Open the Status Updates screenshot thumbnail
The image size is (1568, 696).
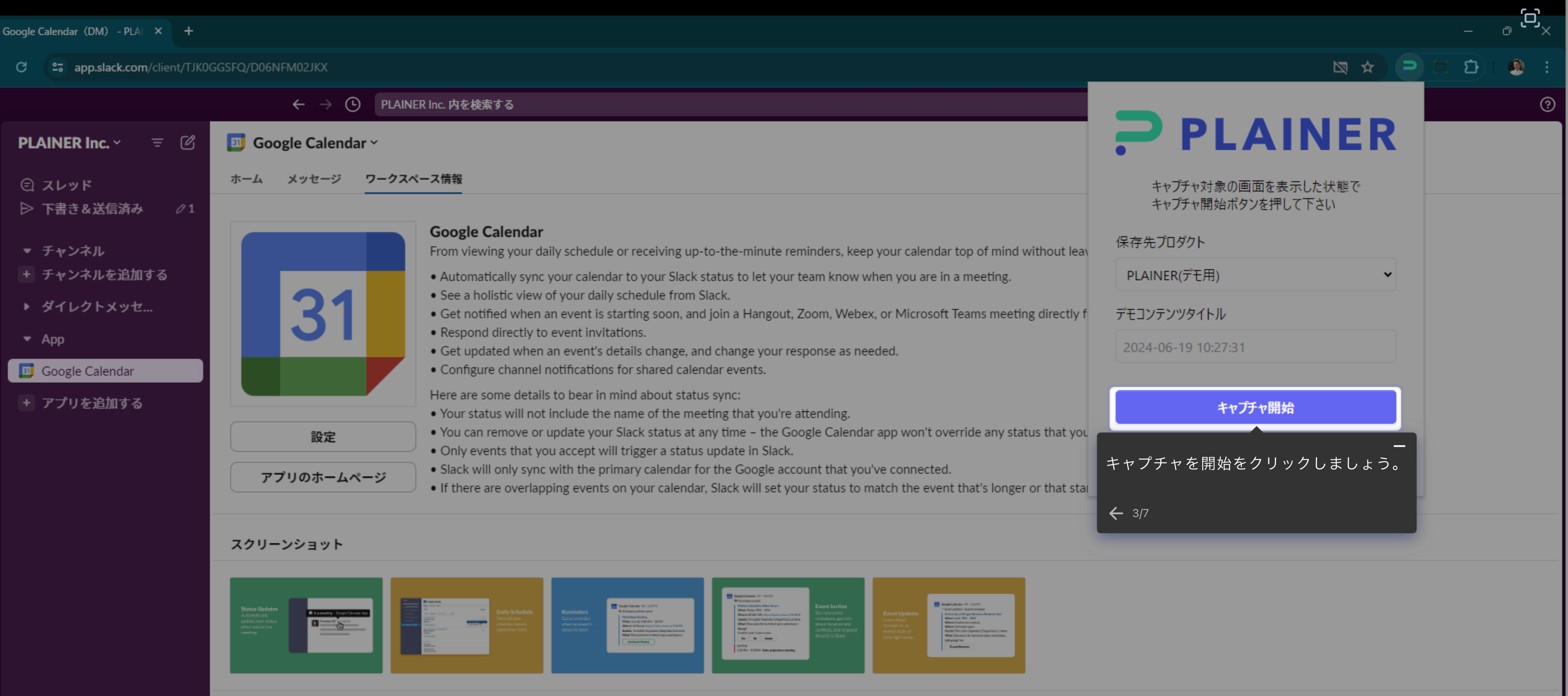click(x=305, y=625)
